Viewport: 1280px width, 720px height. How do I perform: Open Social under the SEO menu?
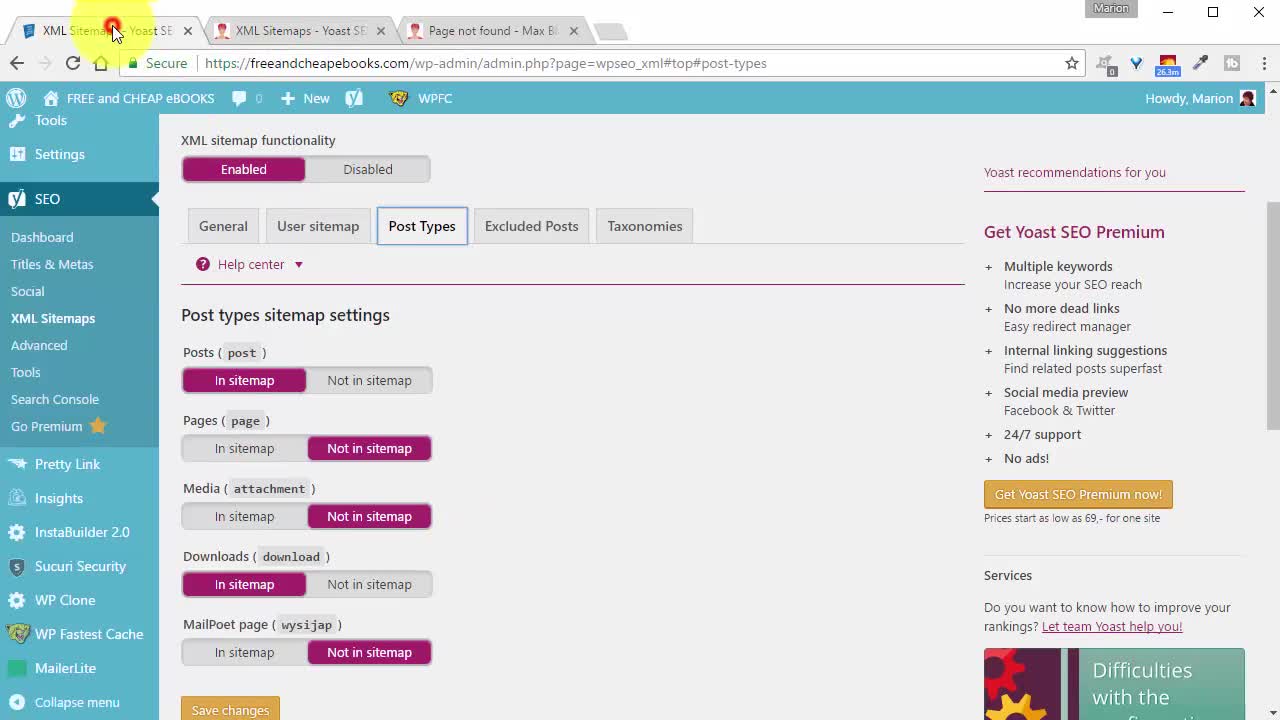tap(28, 291)
